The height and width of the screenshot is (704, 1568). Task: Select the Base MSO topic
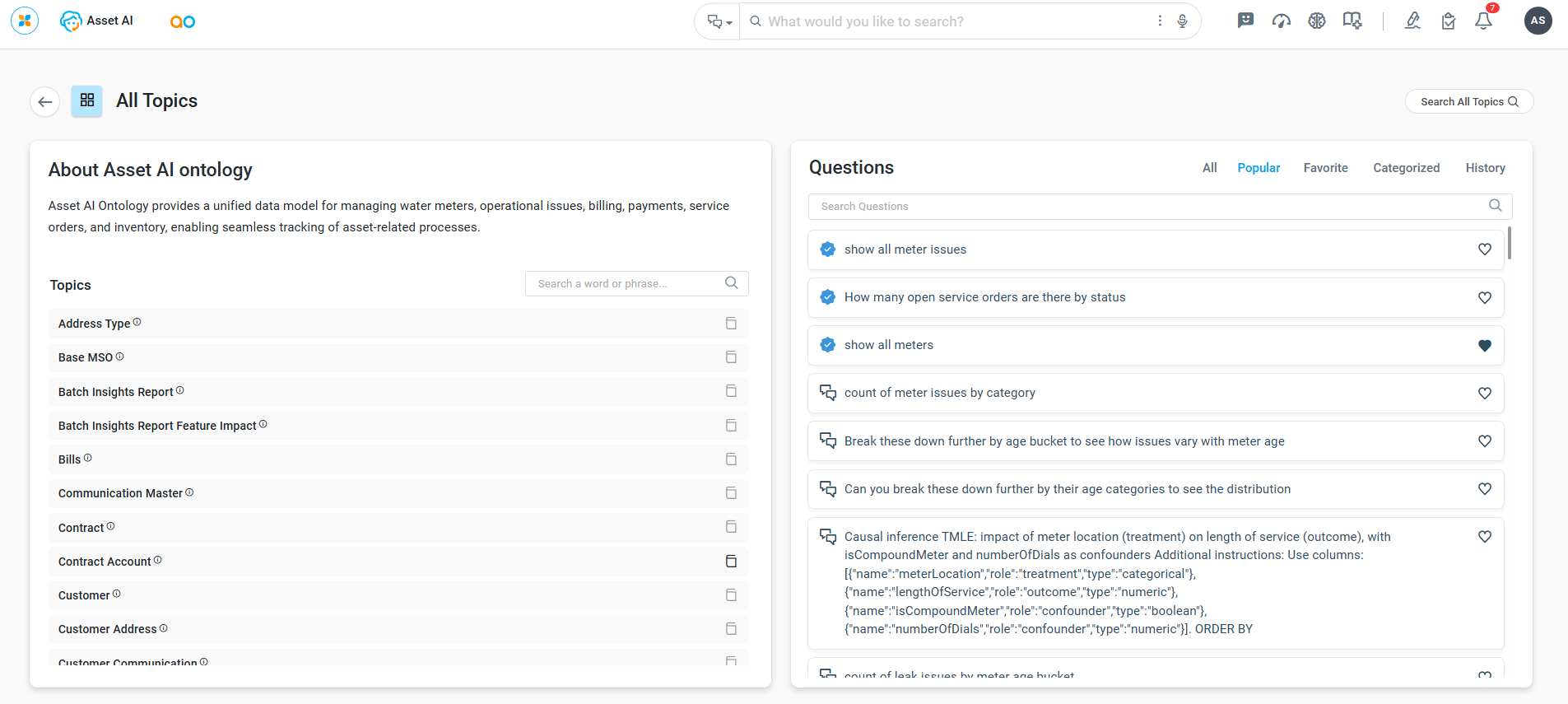tap(398, 357)
